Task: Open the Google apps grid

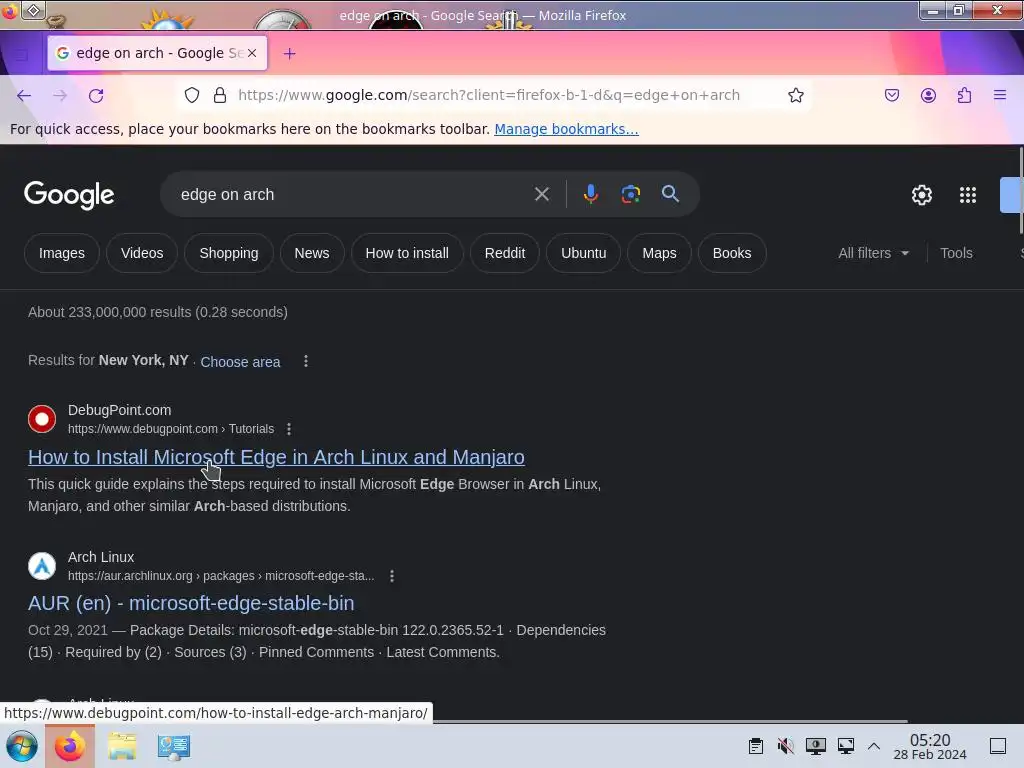Action: pos(968,195)
